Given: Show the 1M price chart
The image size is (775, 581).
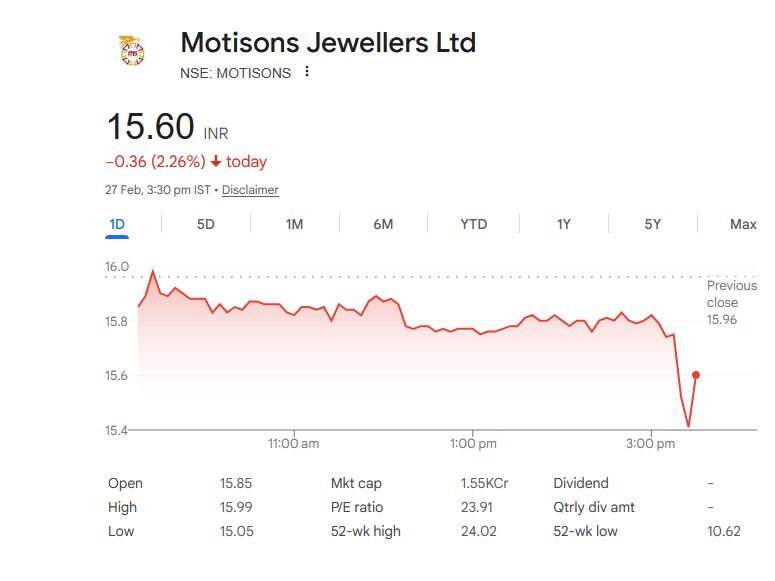Looking at the screenshot, I should point(294,224).
